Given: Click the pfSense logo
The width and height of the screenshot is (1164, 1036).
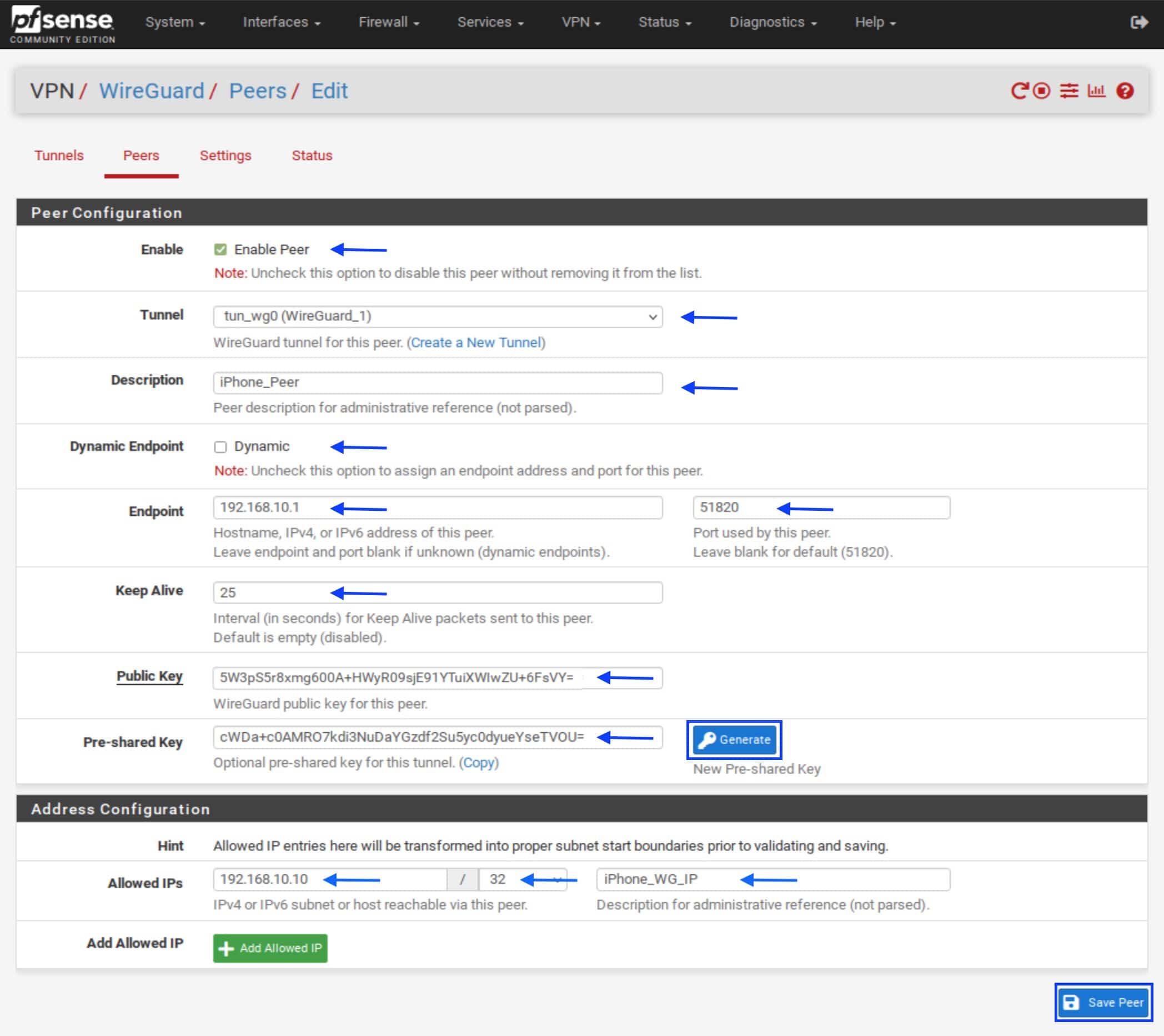Looking at the screenshot, I should pos(62,24).
